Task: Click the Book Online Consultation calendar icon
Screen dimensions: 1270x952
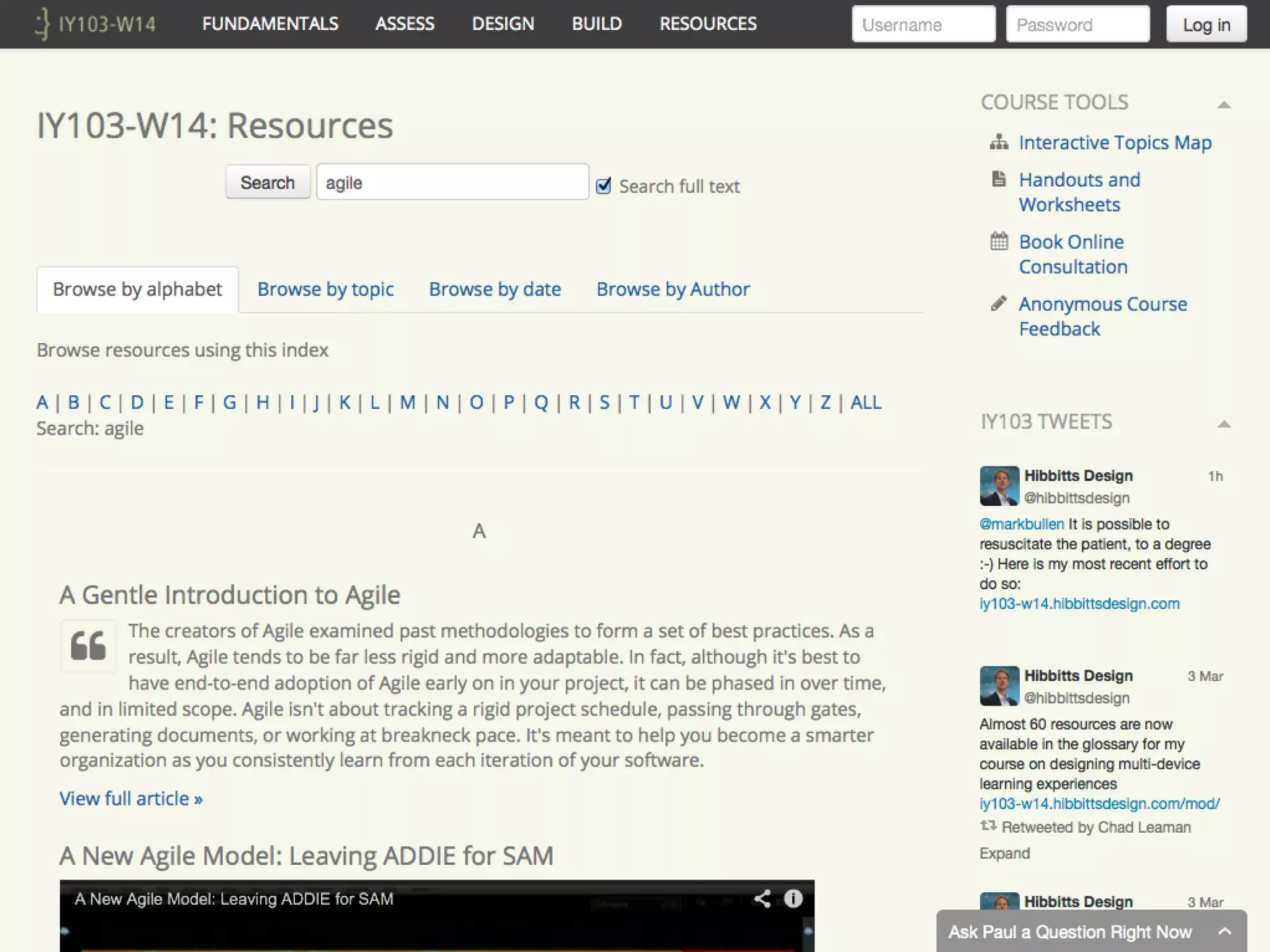Action: point(998,241)
